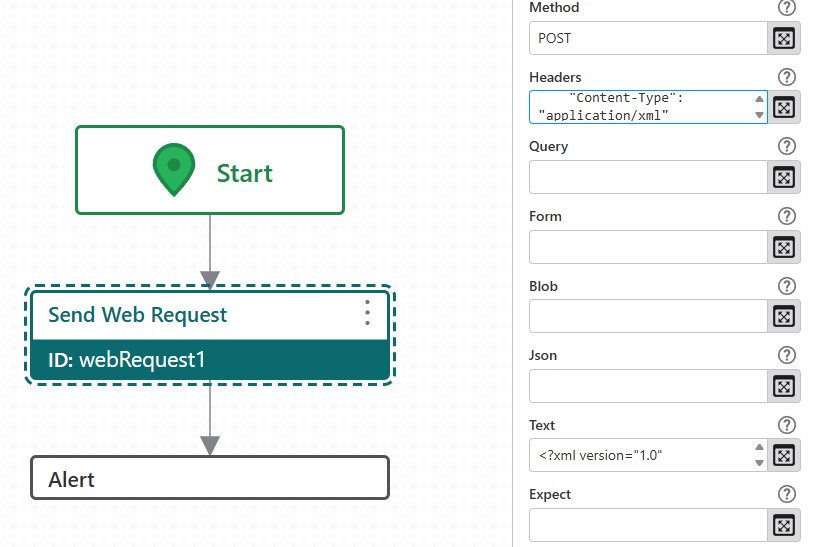The width and height of the screenshot is (813, 547).
Task: Open help for the Json field
Action: [787, 355]
